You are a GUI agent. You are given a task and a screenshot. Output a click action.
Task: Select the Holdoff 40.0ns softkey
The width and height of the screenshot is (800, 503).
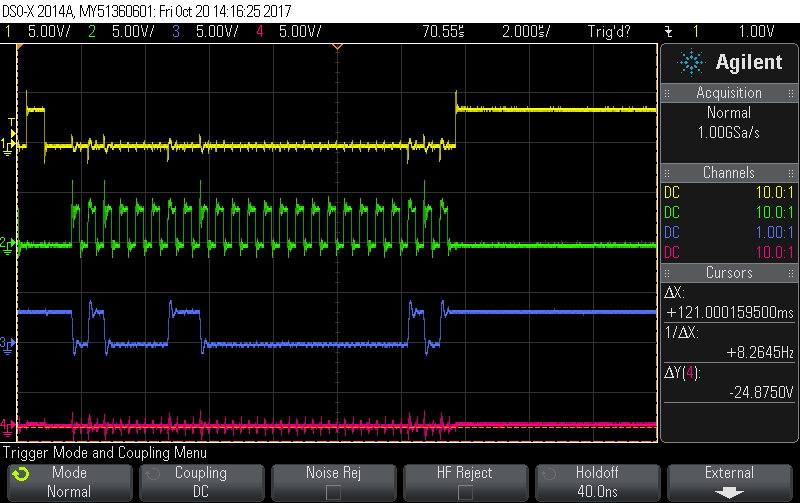pyautogui.click(x=597, y=482)
